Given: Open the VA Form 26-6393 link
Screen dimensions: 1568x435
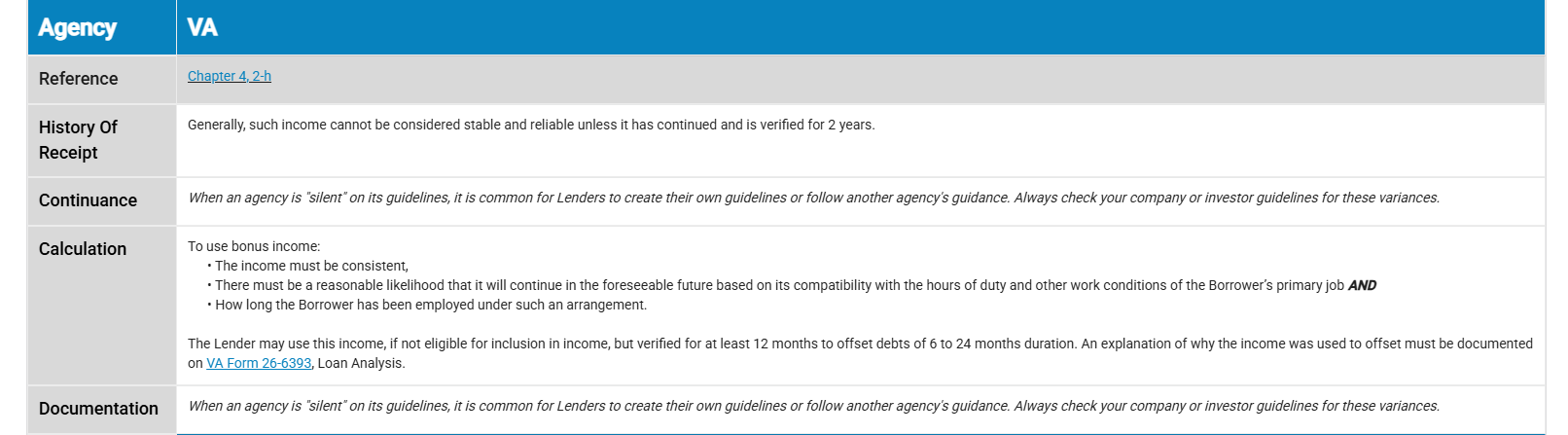Looking at the screenshot, I should pyautogui.click(x=259, y=363).
